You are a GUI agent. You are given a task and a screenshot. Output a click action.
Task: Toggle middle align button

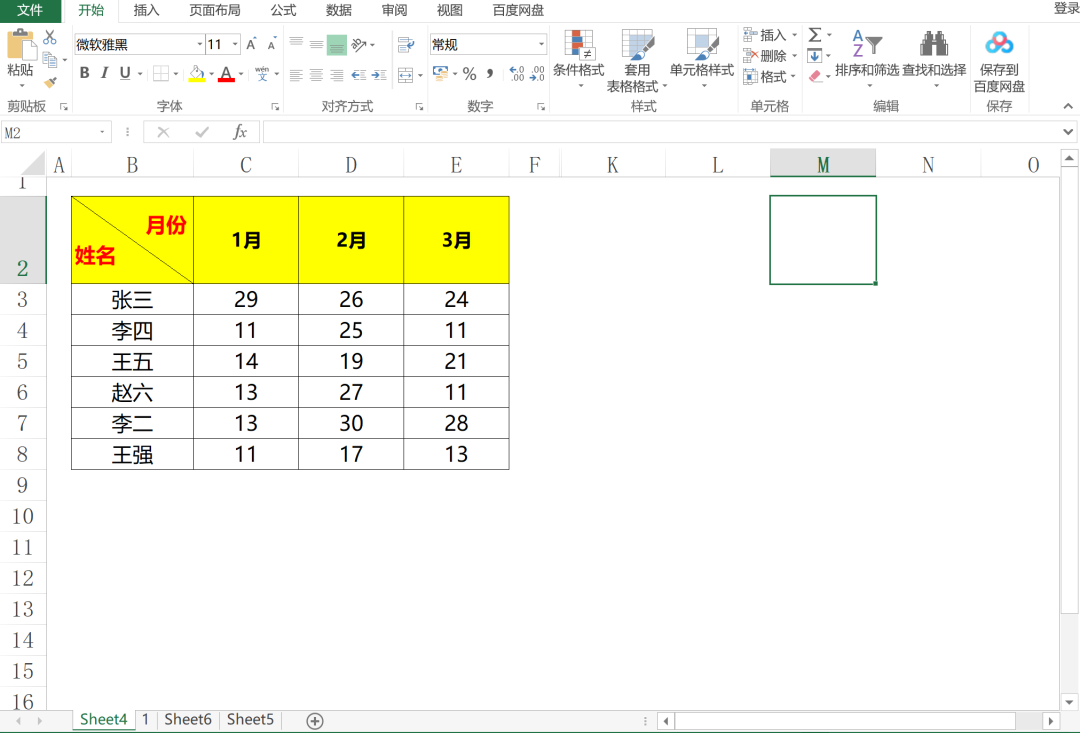pyautogui.click(x=316, y=45)
